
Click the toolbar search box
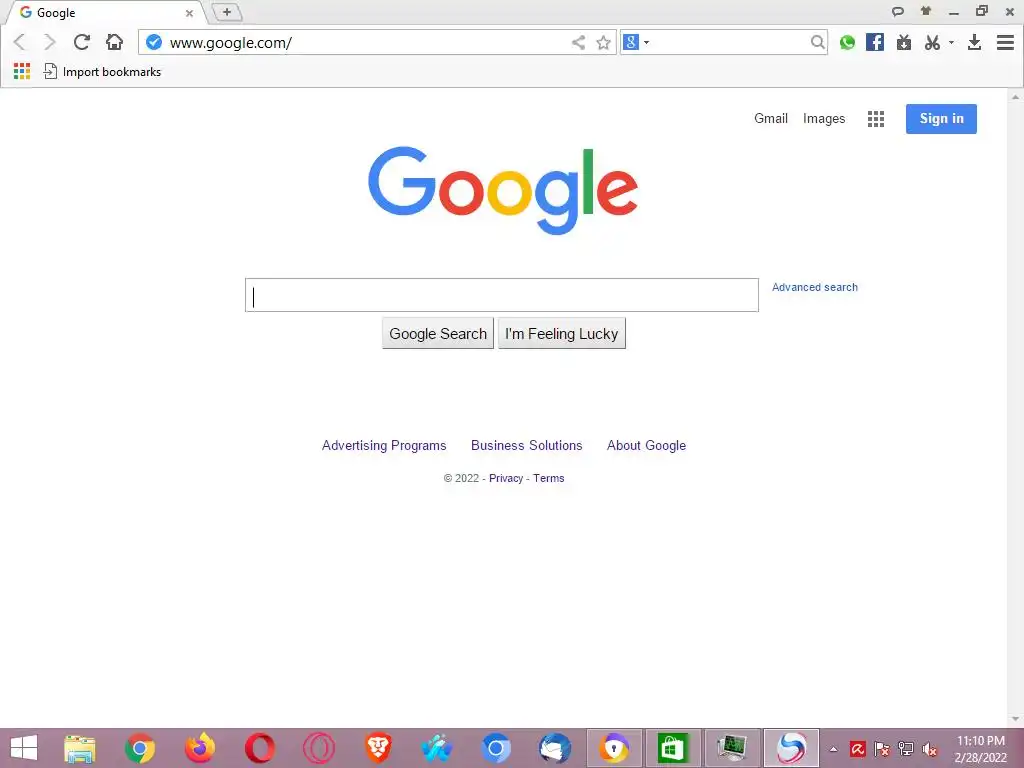coord(729,42)
